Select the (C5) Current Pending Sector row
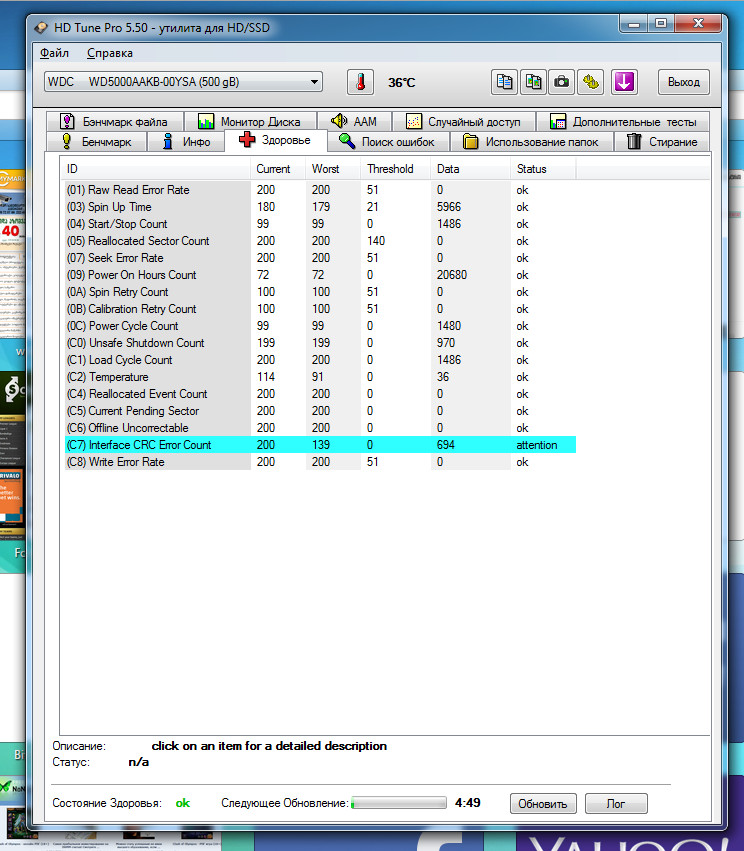Image resolution: width=744 pixels, height=851 pixels. [320, 411]
